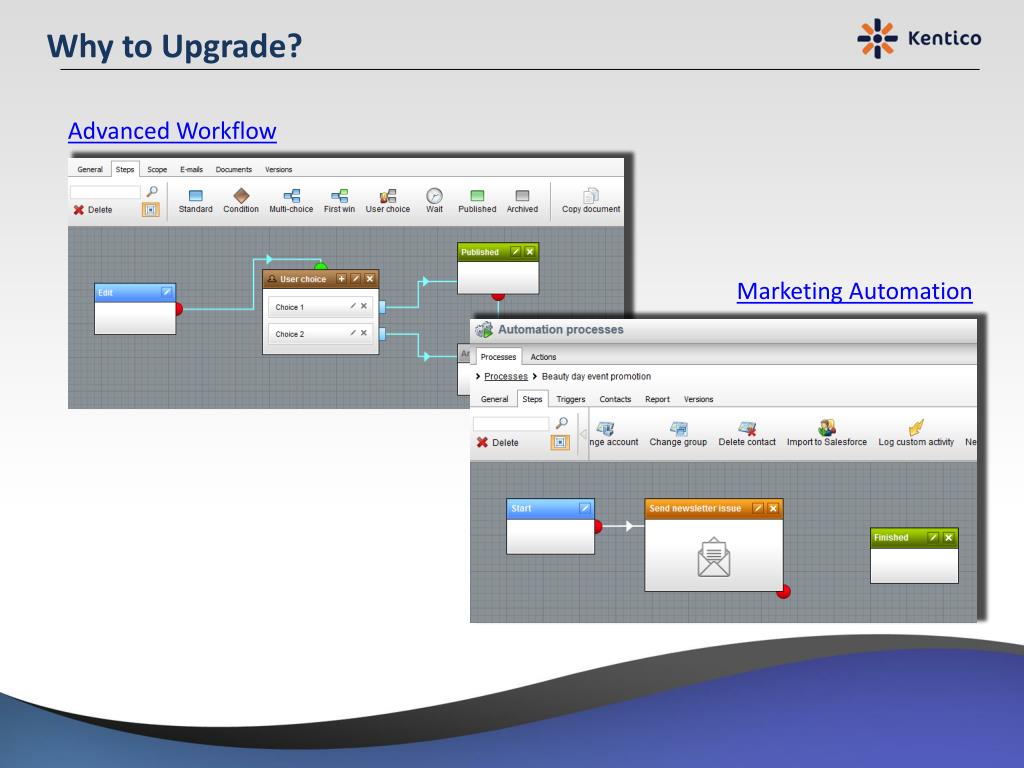Click the automation search magnifier icon
1024x768 pixels.
[x=562, y=423]
